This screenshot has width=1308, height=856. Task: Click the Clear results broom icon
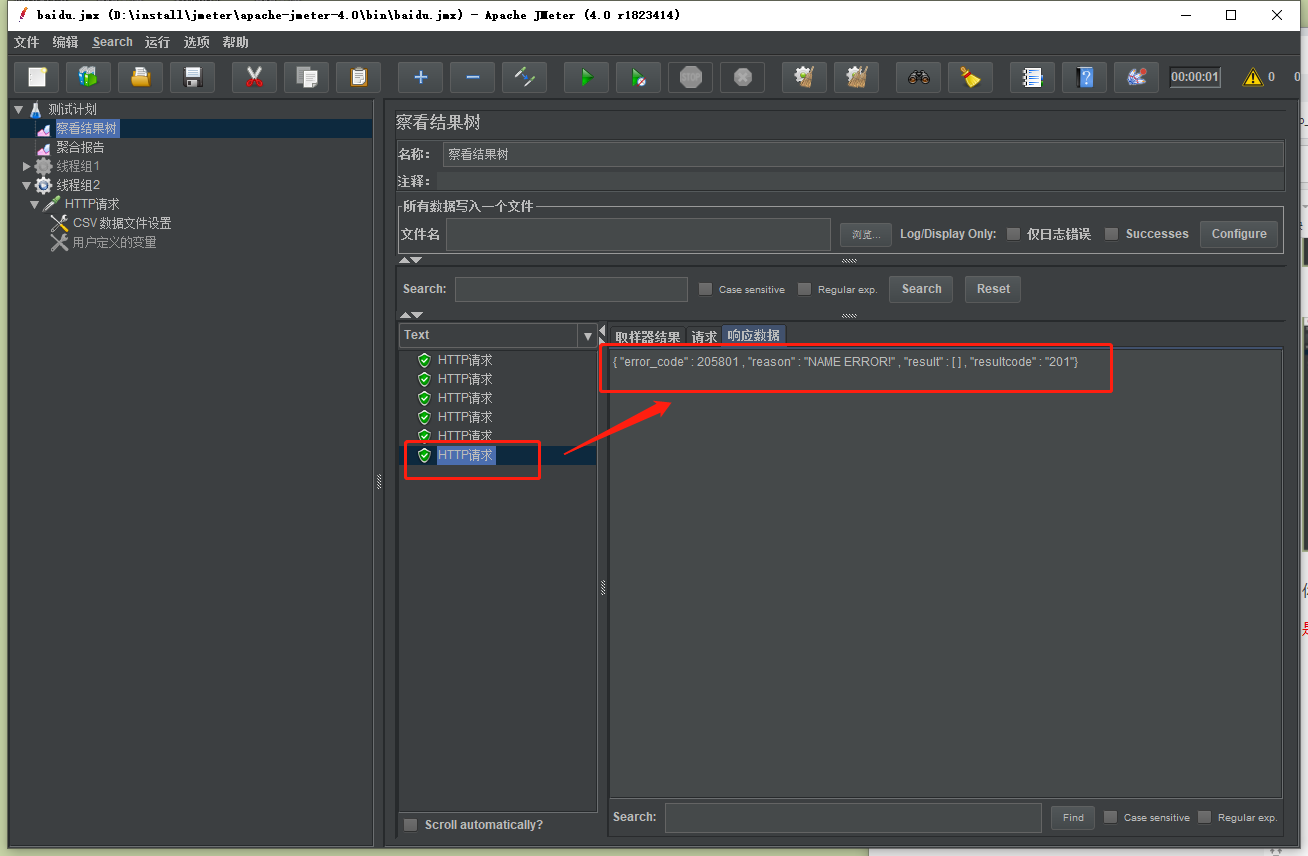coord(805,77)
